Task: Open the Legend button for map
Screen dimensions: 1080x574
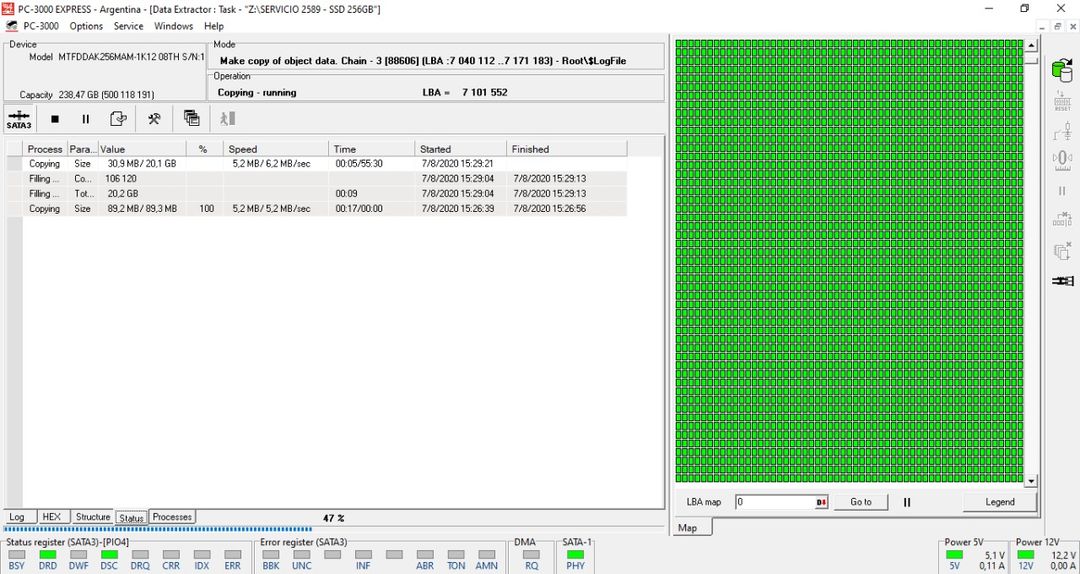Action: click(x=999, y=502)
